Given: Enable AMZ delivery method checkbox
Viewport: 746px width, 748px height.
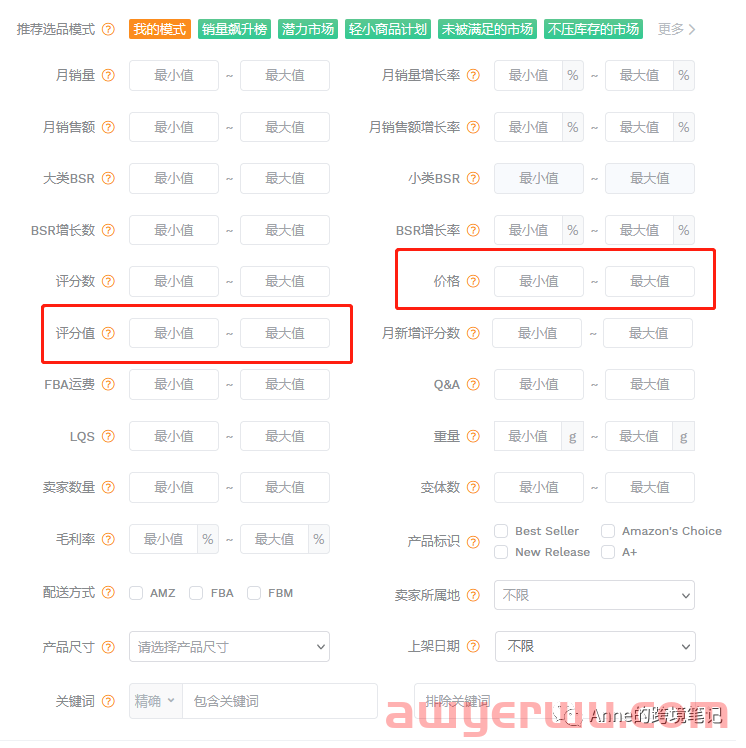Looking at the screenshot, I should coord(136,593).
